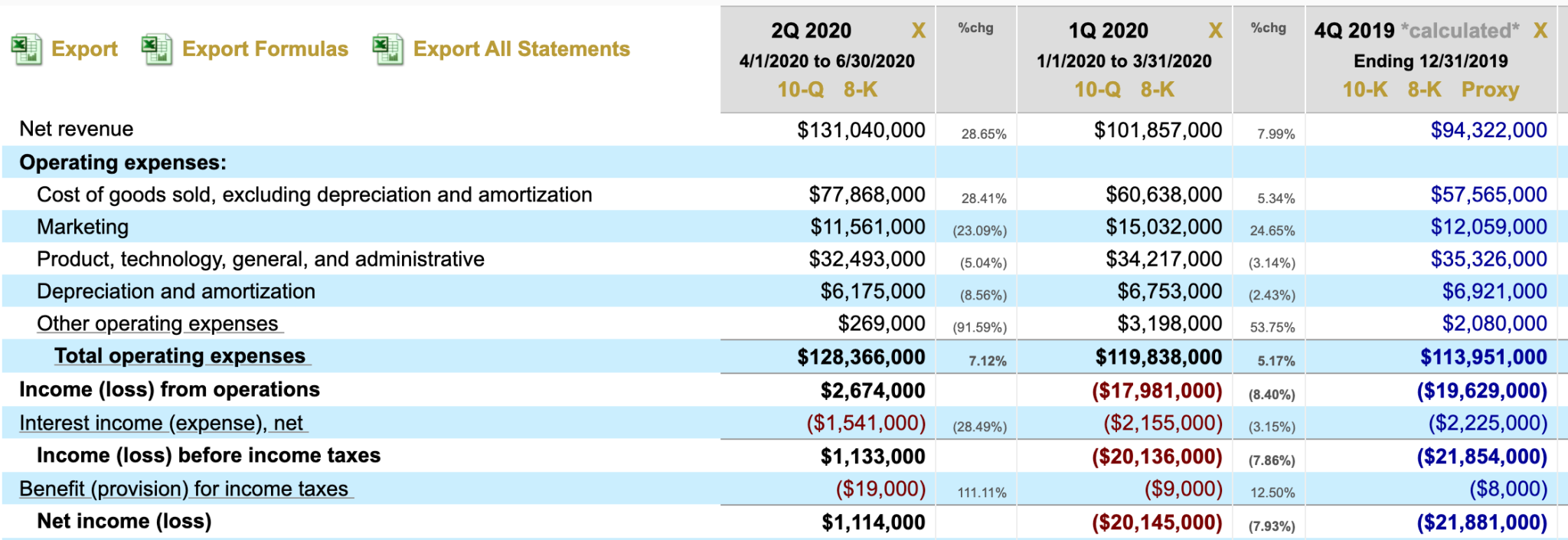This screenshot has height=540, width=1568.
Task: Open the 8-K filing for 1Q 2020
Action: [x=1157, y=90]
